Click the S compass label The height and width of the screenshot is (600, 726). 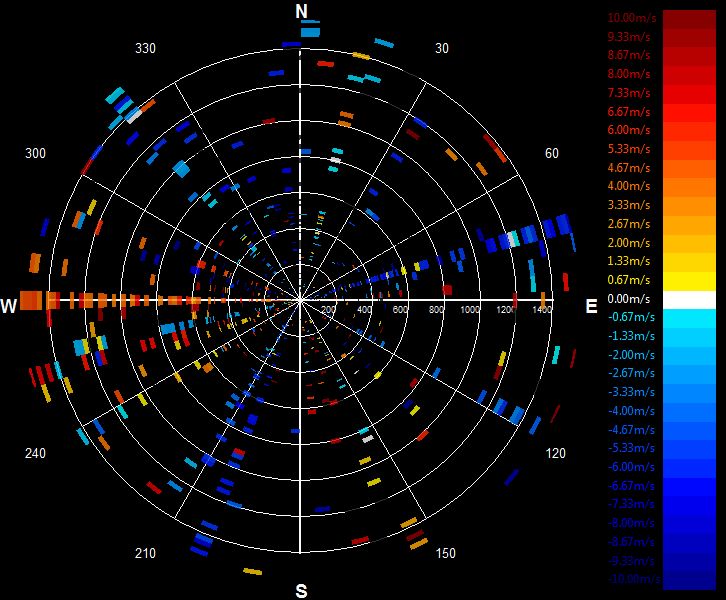pyautogui.click(x=301, y=591)
